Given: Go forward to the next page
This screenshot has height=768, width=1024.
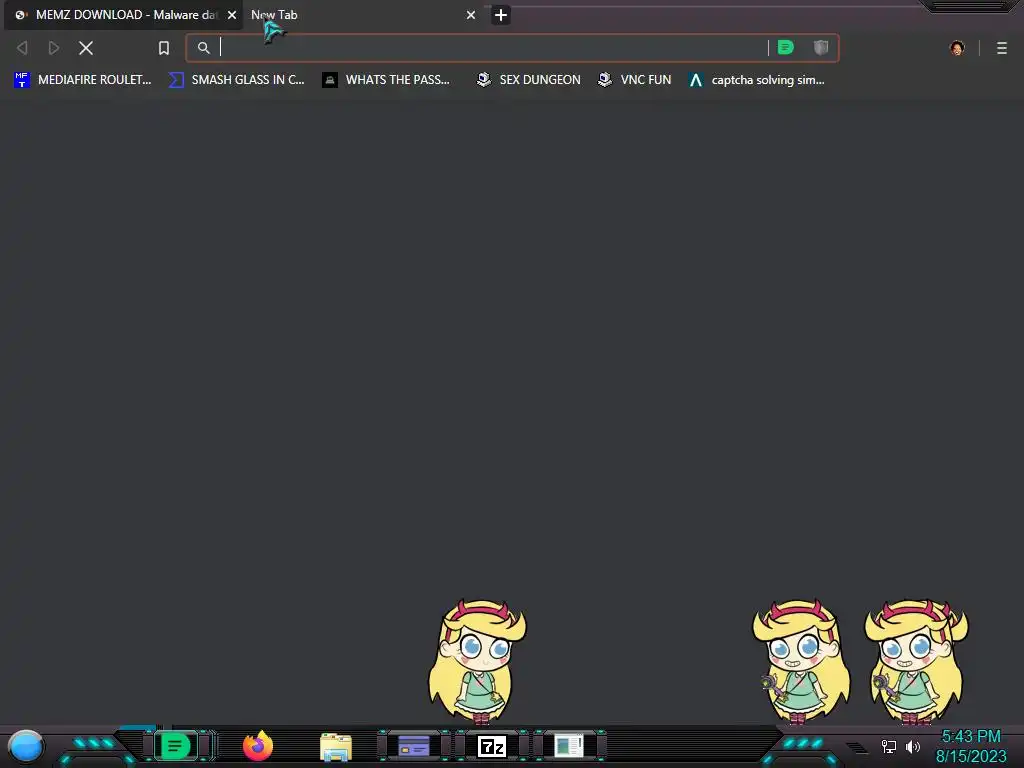Looking at the screenshot, I should 54,48.
